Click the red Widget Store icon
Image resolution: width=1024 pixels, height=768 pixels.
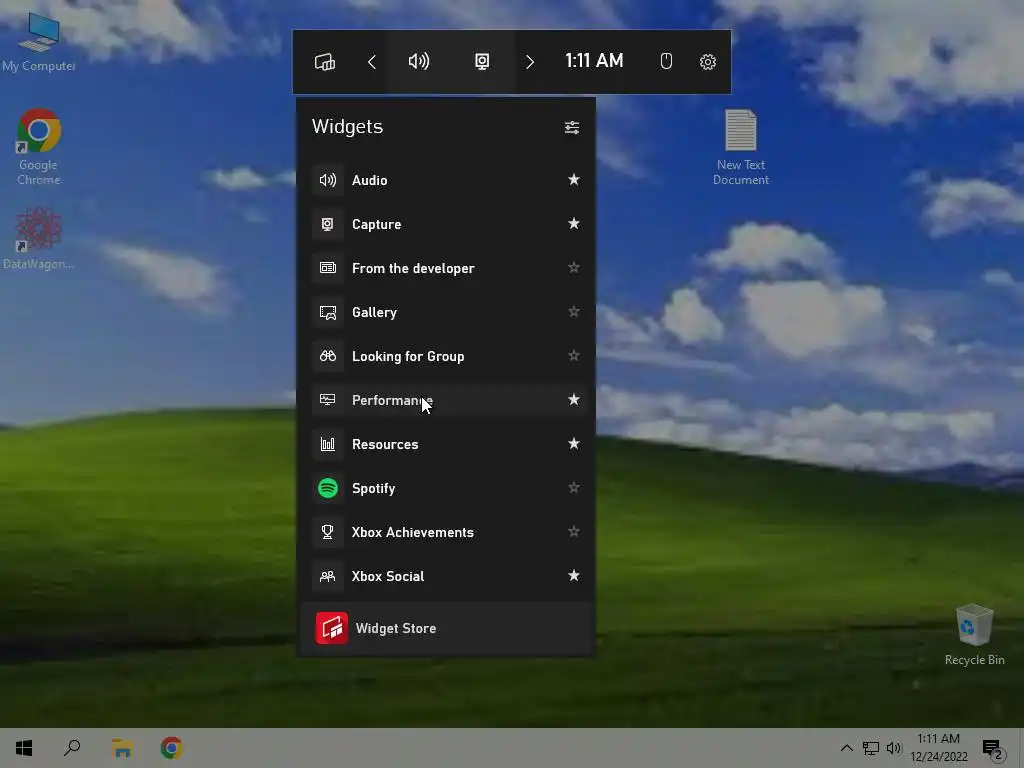pyautogui.click(x=332, y=628)
